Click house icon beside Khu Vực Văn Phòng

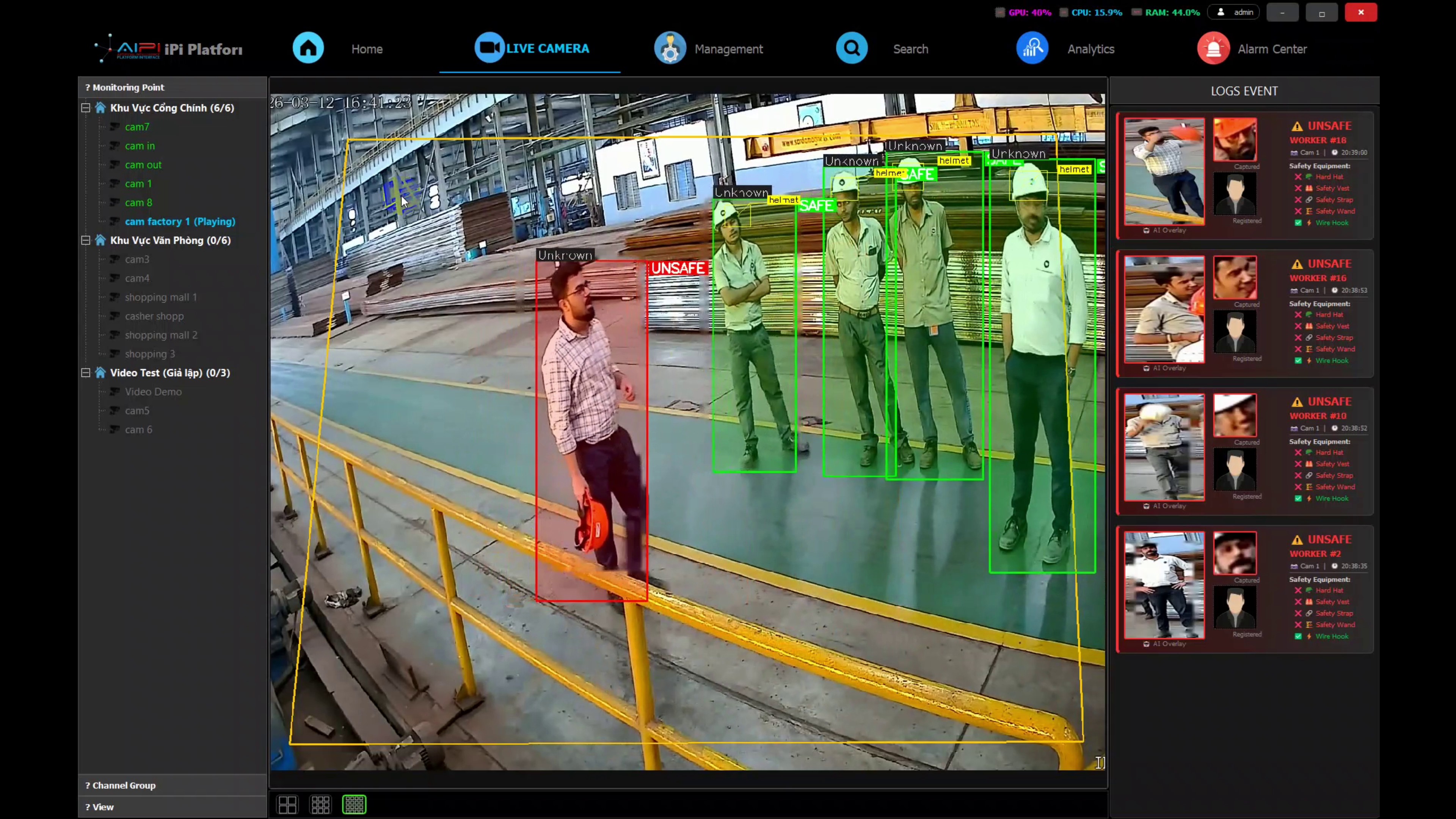pos(100,240)
